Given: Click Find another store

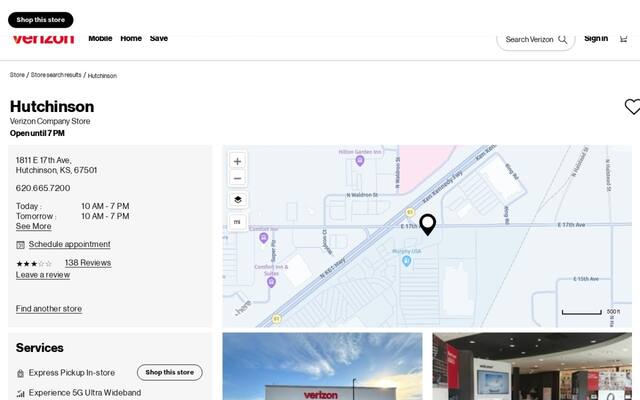Looking at the screenshot, I should (x=49, y=309).
